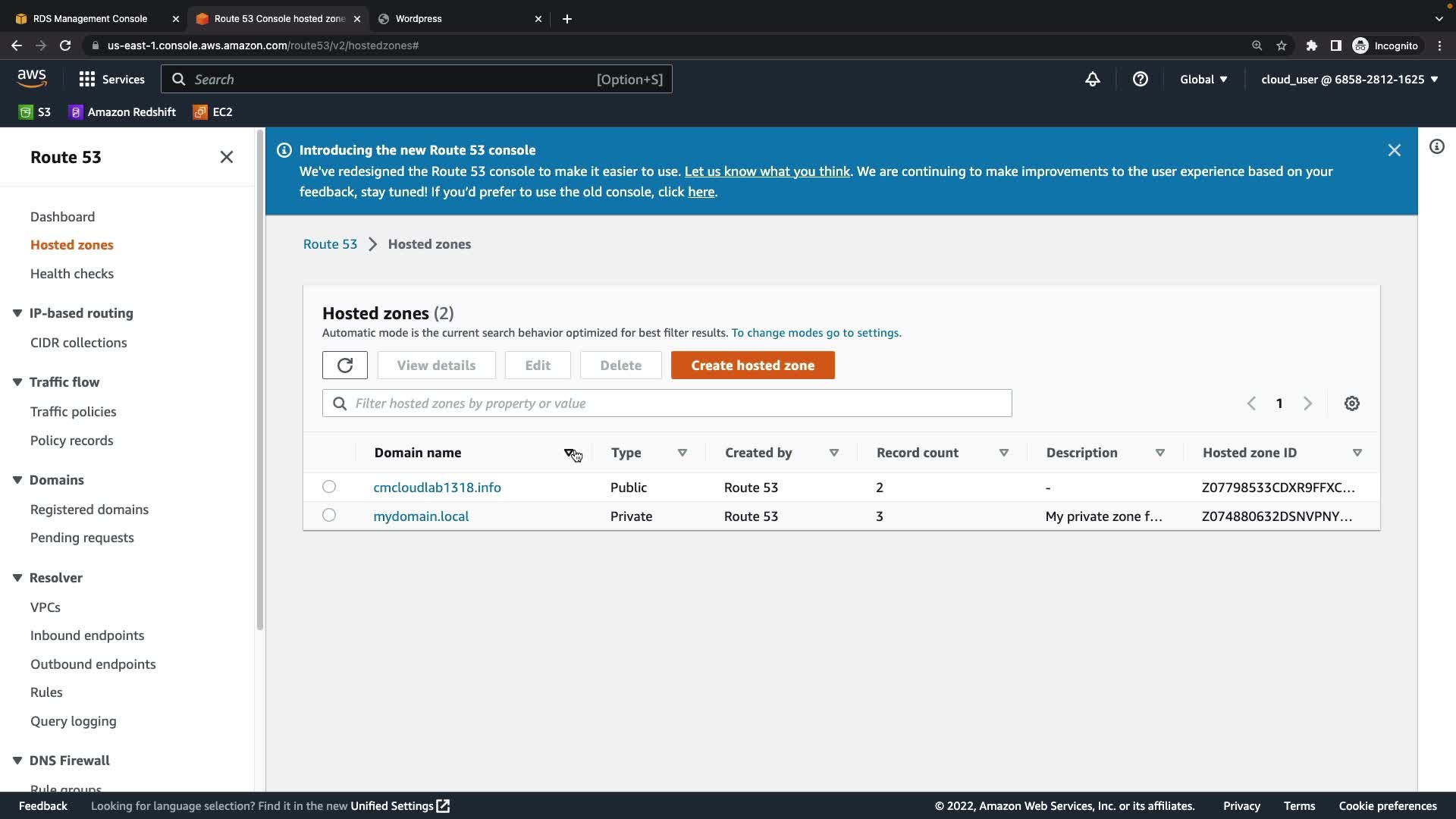Collapse the Traffic flow sidebar section

17,382
